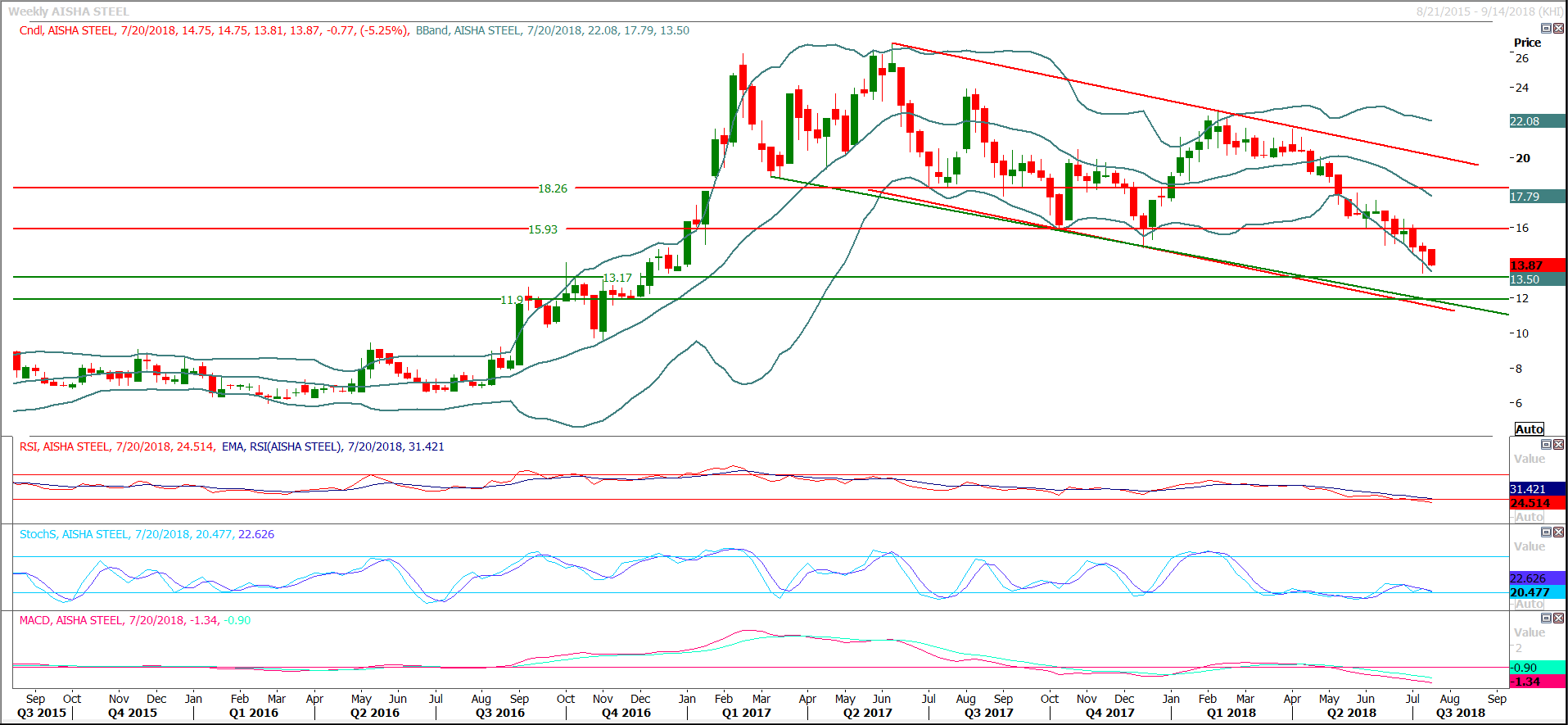Click the Auto scale button in StochS pane
Screen dimensions: 1568x725
pyautogui.click(x=1529, y=604)
